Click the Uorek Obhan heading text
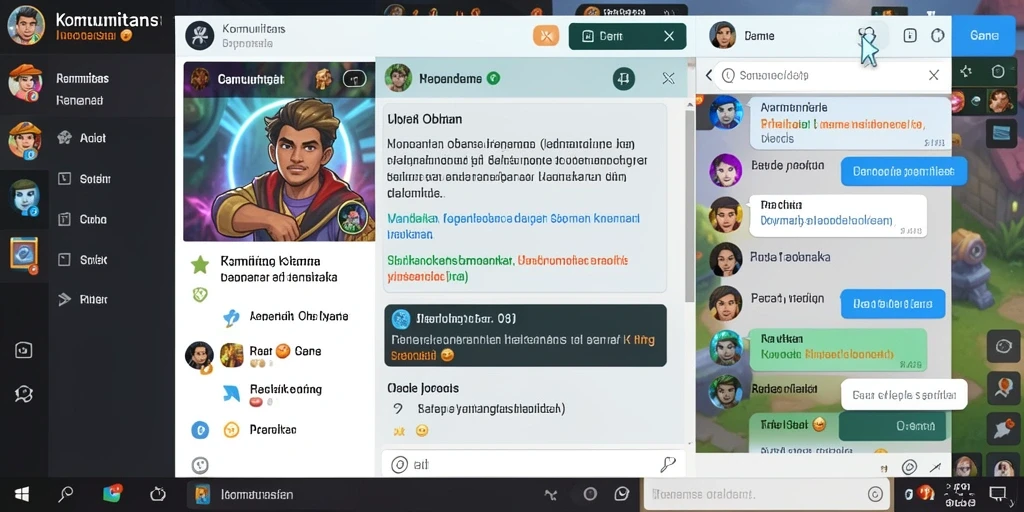 pyautogui.click(x=424, y=119)
